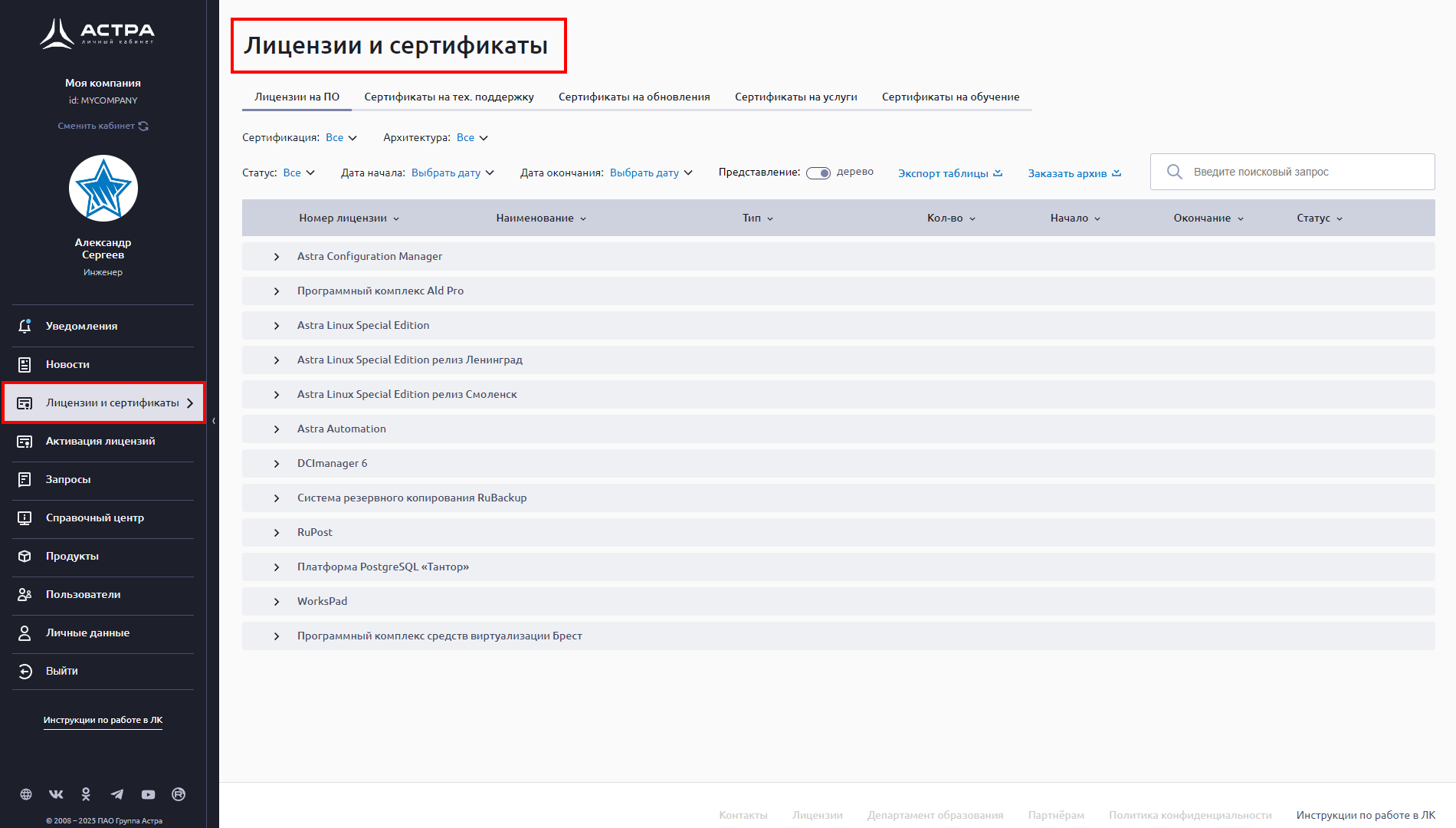Image resolution: width=1456 pixels, height=828 pixels.
Task: Switch to Сертификаты на обновления tab
Action: coord(635,97)
